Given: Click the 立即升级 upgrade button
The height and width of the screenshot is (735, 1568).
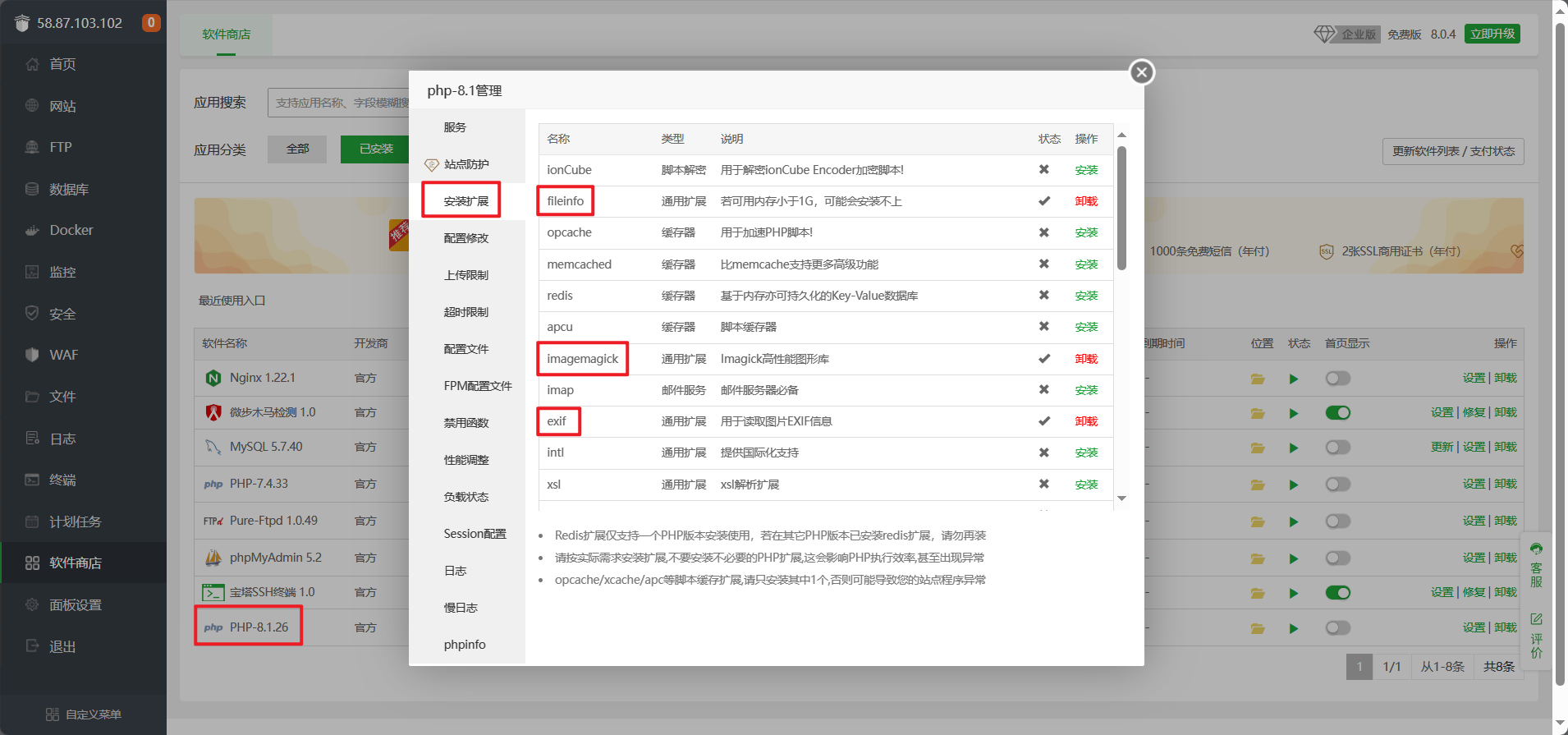Looking at the screenshot, I should (1492, 34).
